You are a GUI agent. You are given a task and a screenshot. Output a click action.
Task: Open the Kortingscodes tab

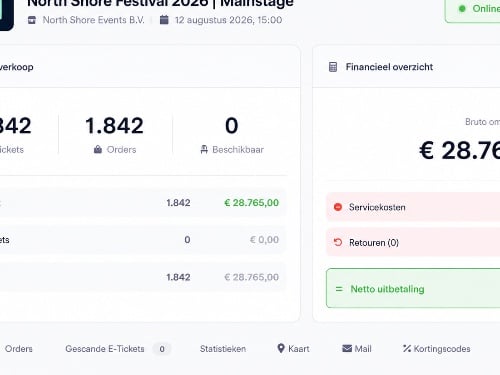tap(437, 349)
